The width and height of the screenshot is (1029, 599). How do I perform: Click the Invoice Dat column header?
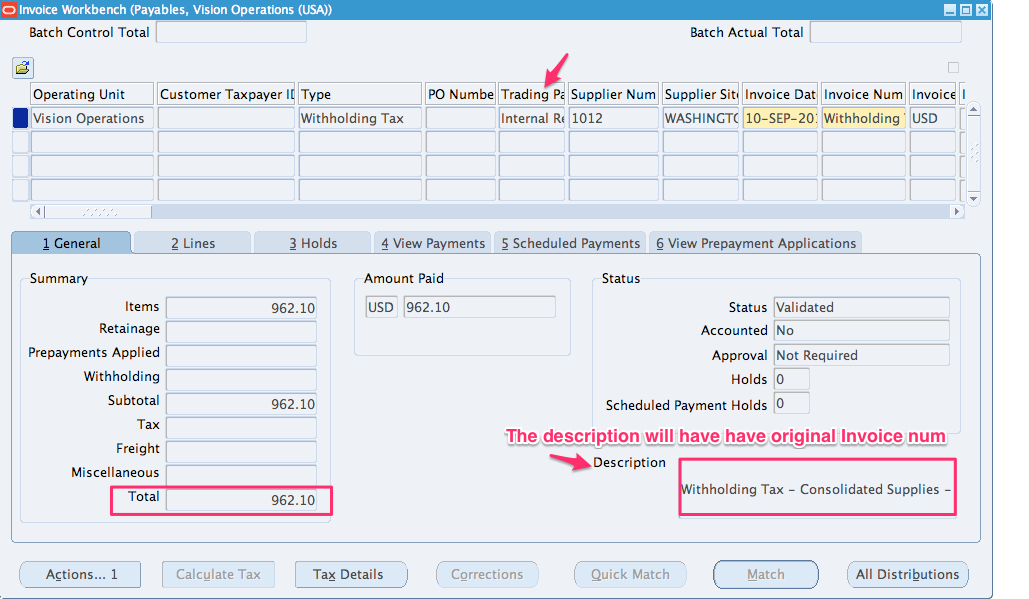780,94
